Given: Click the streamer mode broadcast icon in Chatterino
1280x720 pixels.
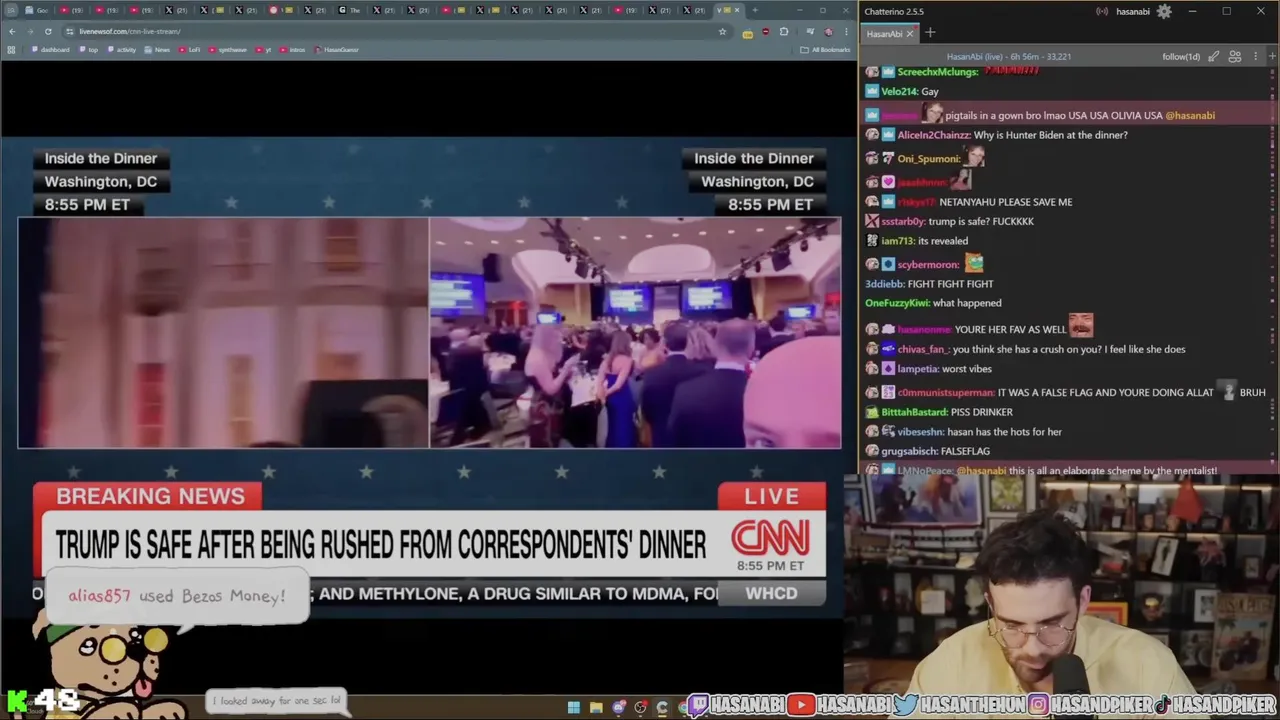Looking at the screenshot, I should point(1102,12).
